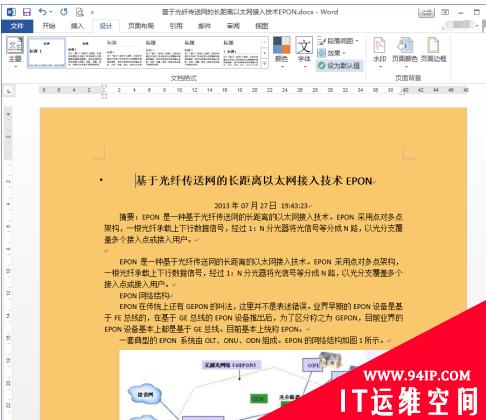Click the left indent marker on ruler
Screen dimensions: 486x420
click(104, 95)
